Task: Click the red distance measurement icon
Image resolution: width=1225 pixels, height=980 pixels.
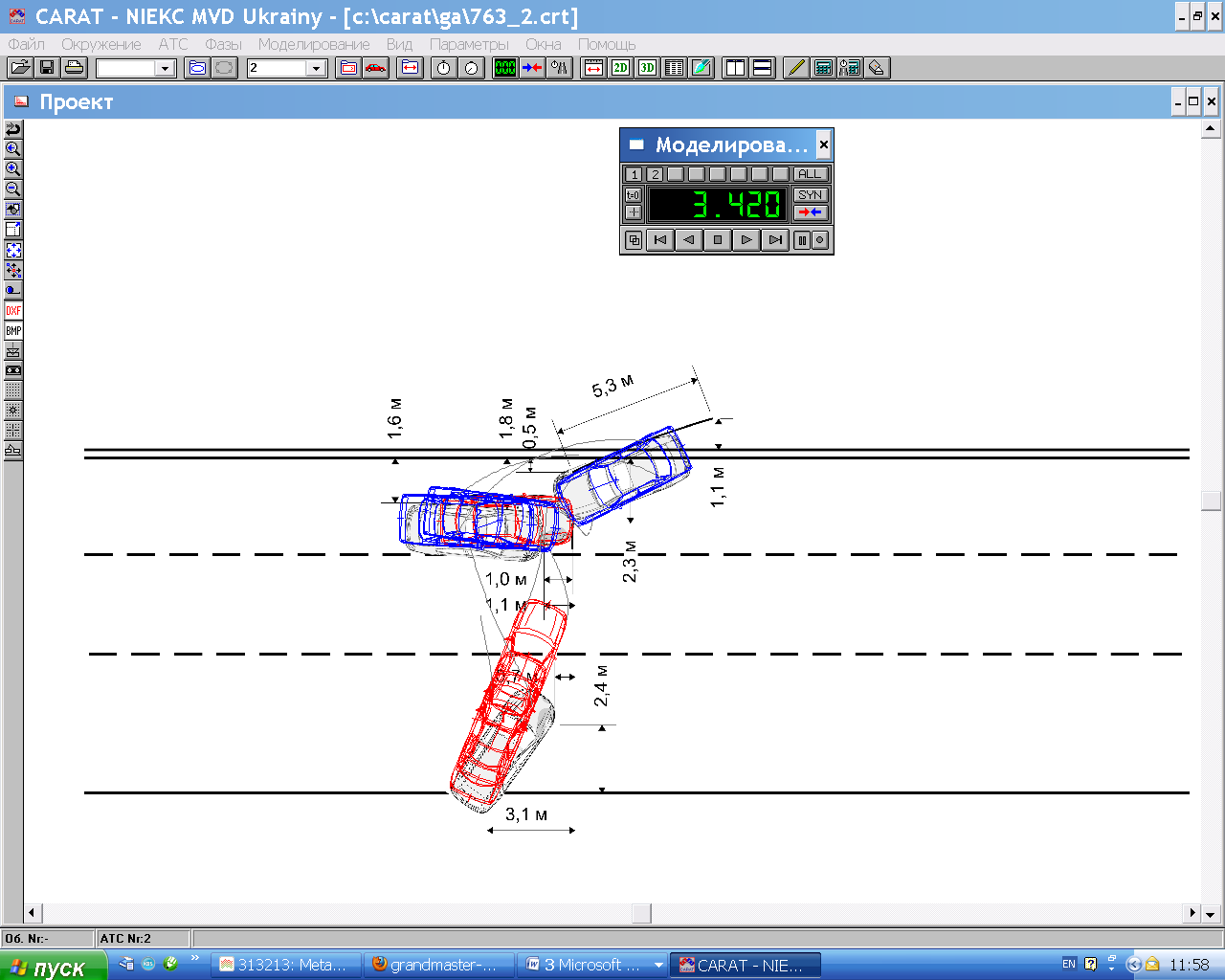Action: (x=594, y=68)
